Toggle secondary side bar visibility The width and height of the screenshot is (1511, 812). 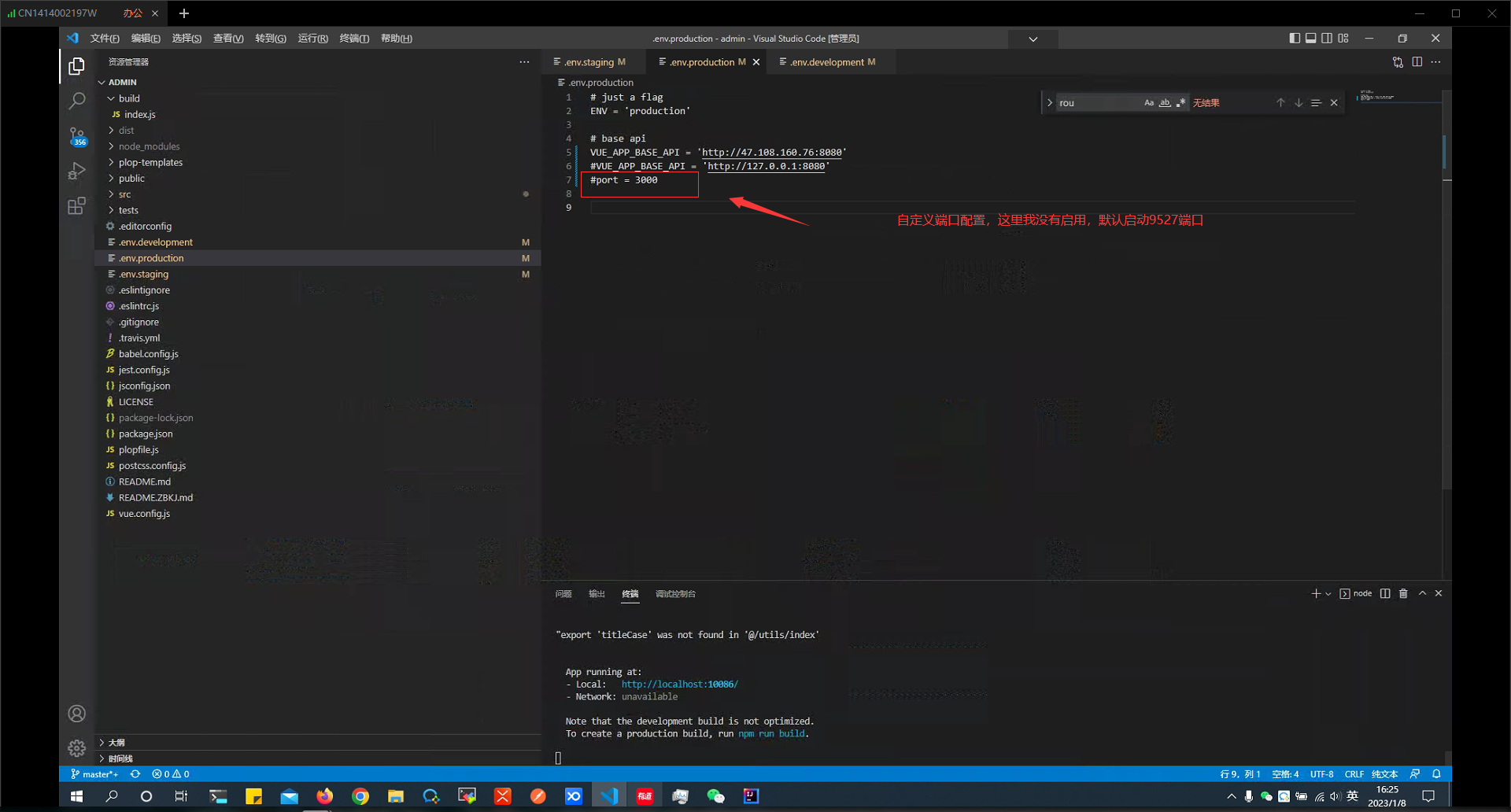(1327, 38)
